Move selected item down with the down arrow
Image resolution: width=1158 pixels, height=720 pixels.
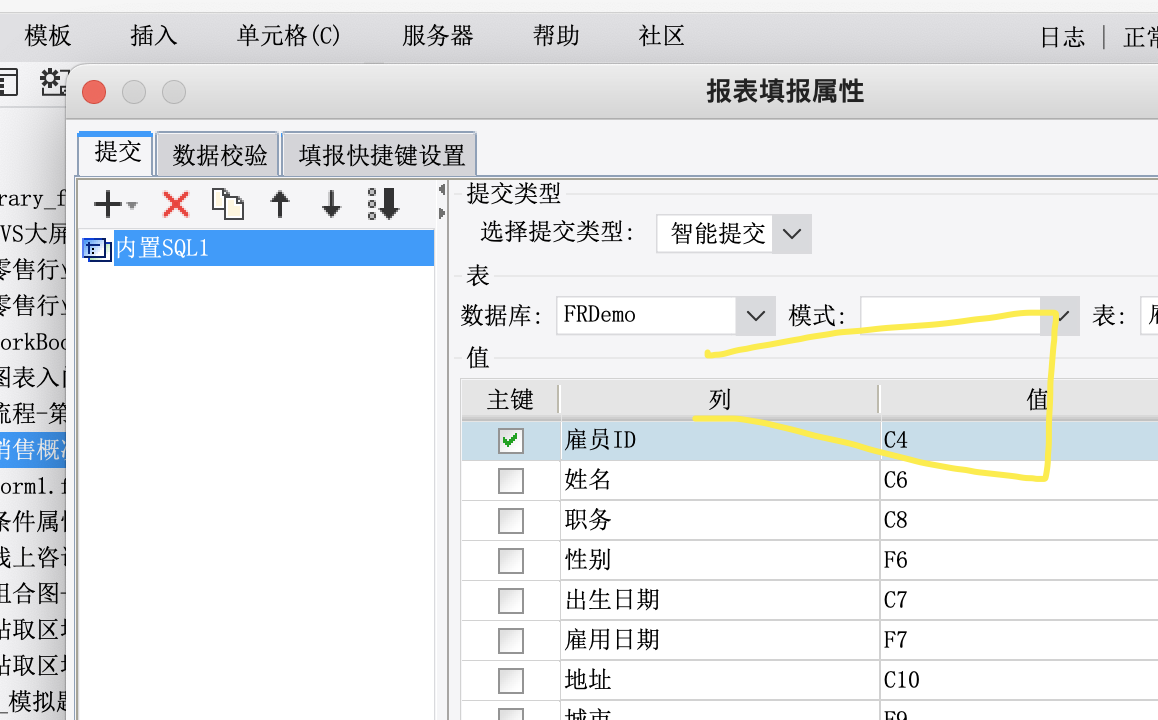point(332,204)
